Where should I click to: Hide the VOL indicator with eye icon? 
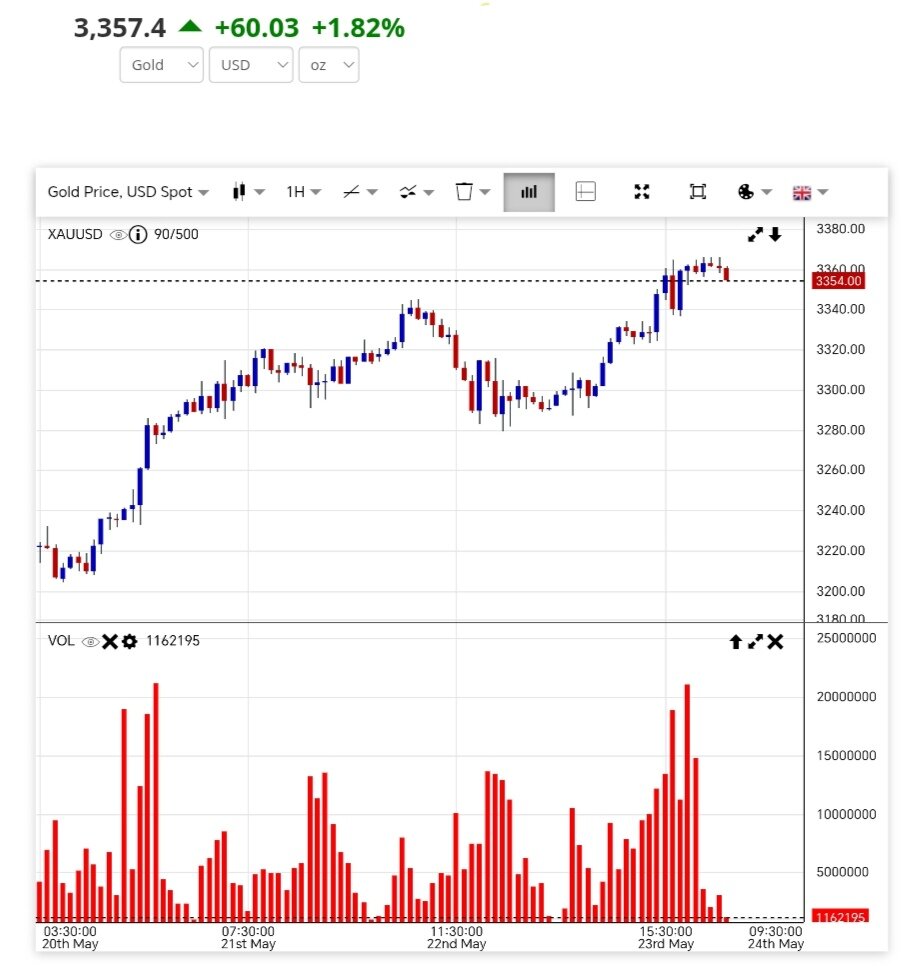click(90, 641)
